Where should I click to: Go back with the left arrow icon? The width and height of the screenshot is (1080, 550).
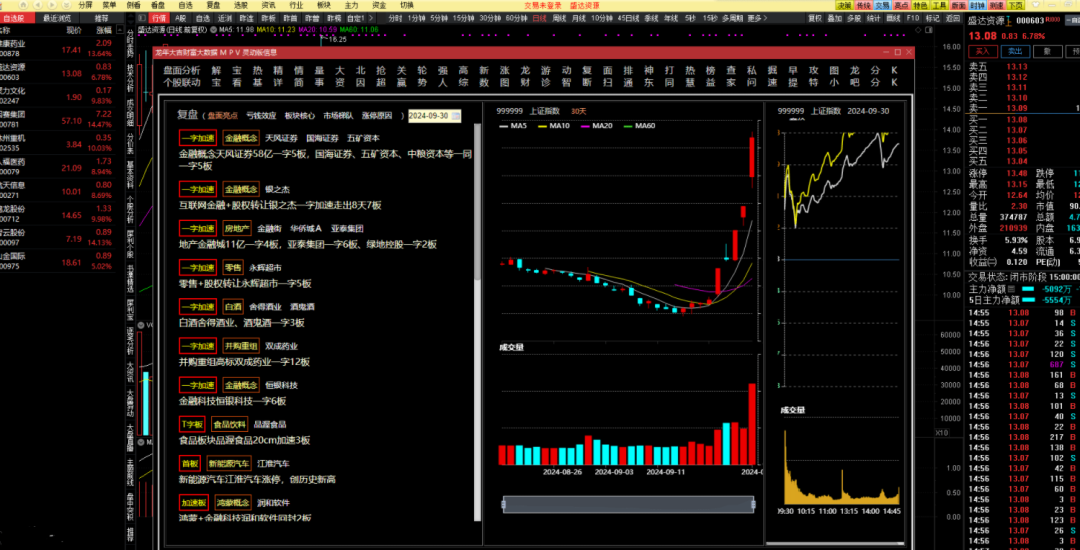(37, 5)
